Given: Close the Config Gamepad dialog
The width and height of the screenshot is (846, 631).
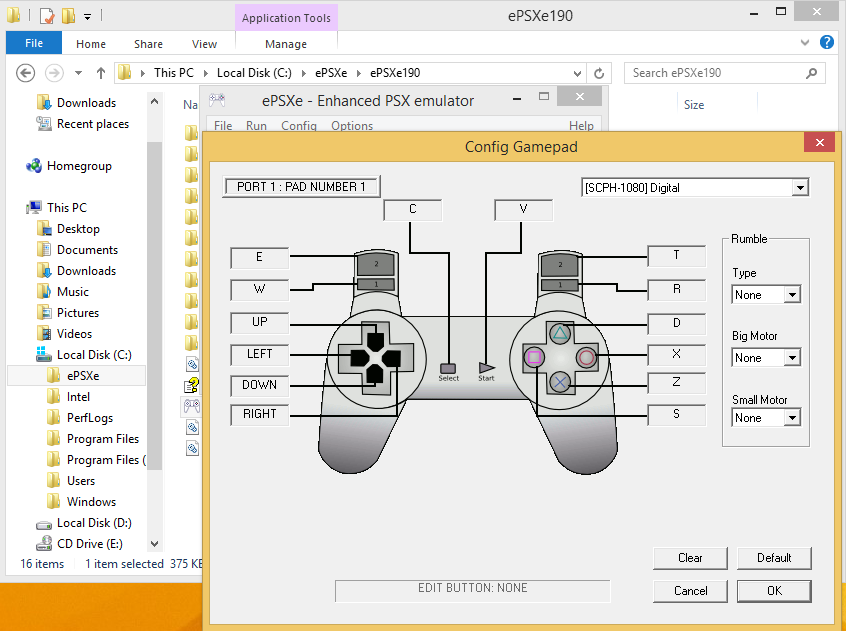Looking at the screenshot, I should 820,142.
